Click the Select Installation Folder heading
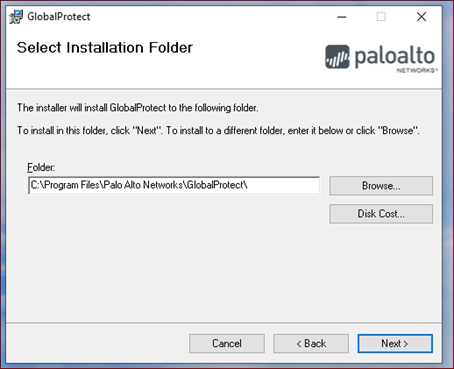454x369 pixels. coord(105,48)
